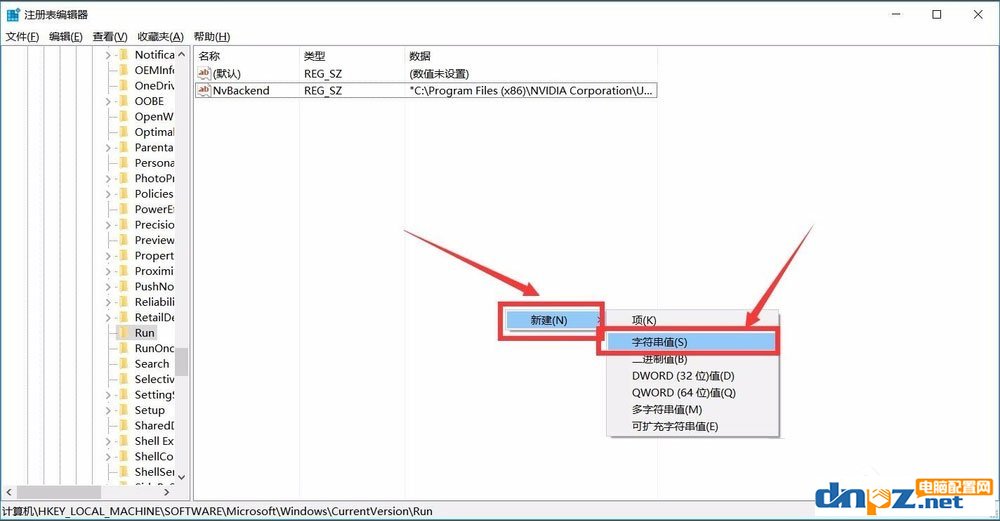
Task: Click the OOBE folder icon
Action: click(x=124, y=101)
